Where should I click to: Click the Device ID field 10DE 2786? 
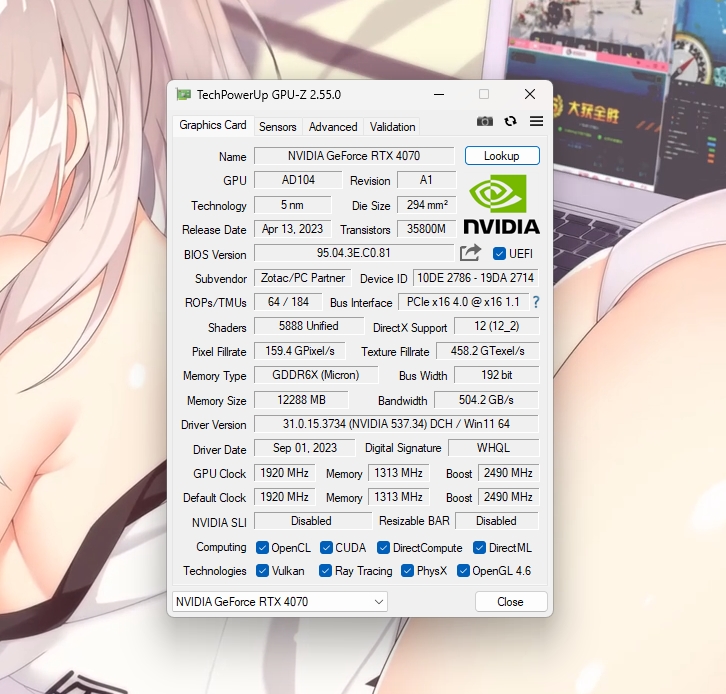point(476,278)
